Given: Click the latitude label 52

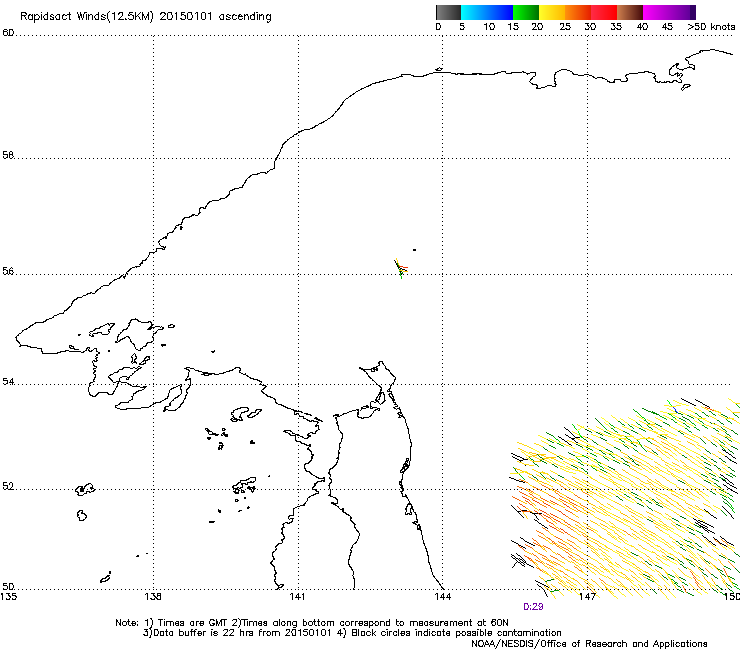Looking at the screenshot, I should 8,486.
